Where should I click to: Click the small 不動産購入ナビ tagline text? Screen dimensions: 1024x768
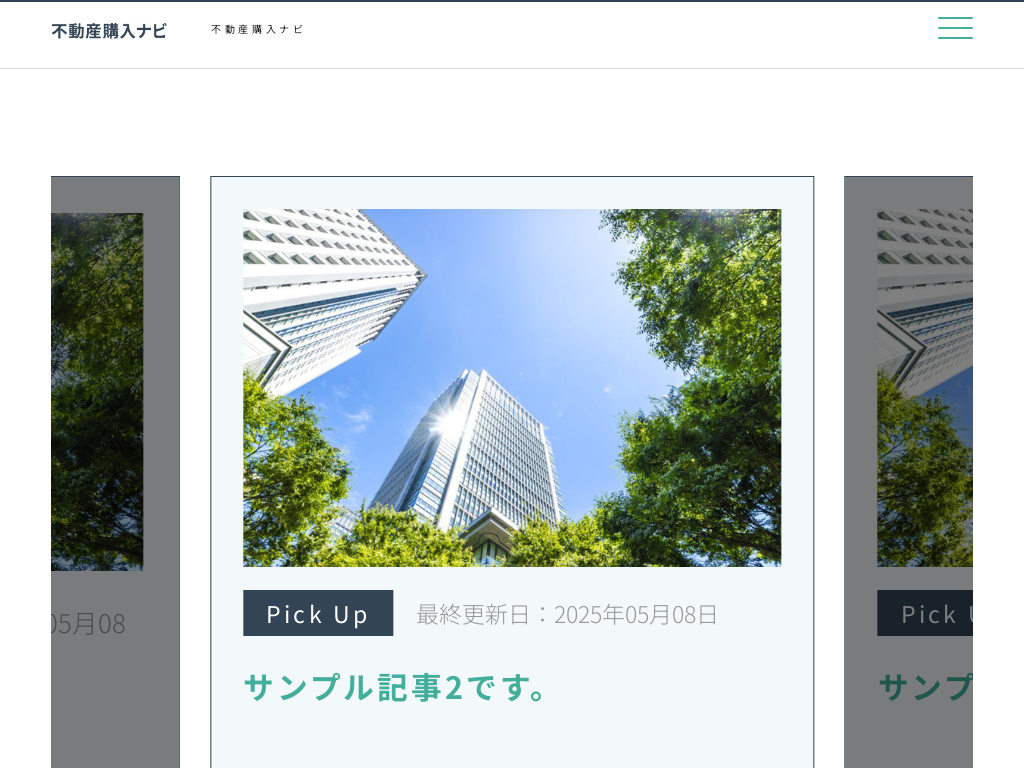tap(257, 29)
